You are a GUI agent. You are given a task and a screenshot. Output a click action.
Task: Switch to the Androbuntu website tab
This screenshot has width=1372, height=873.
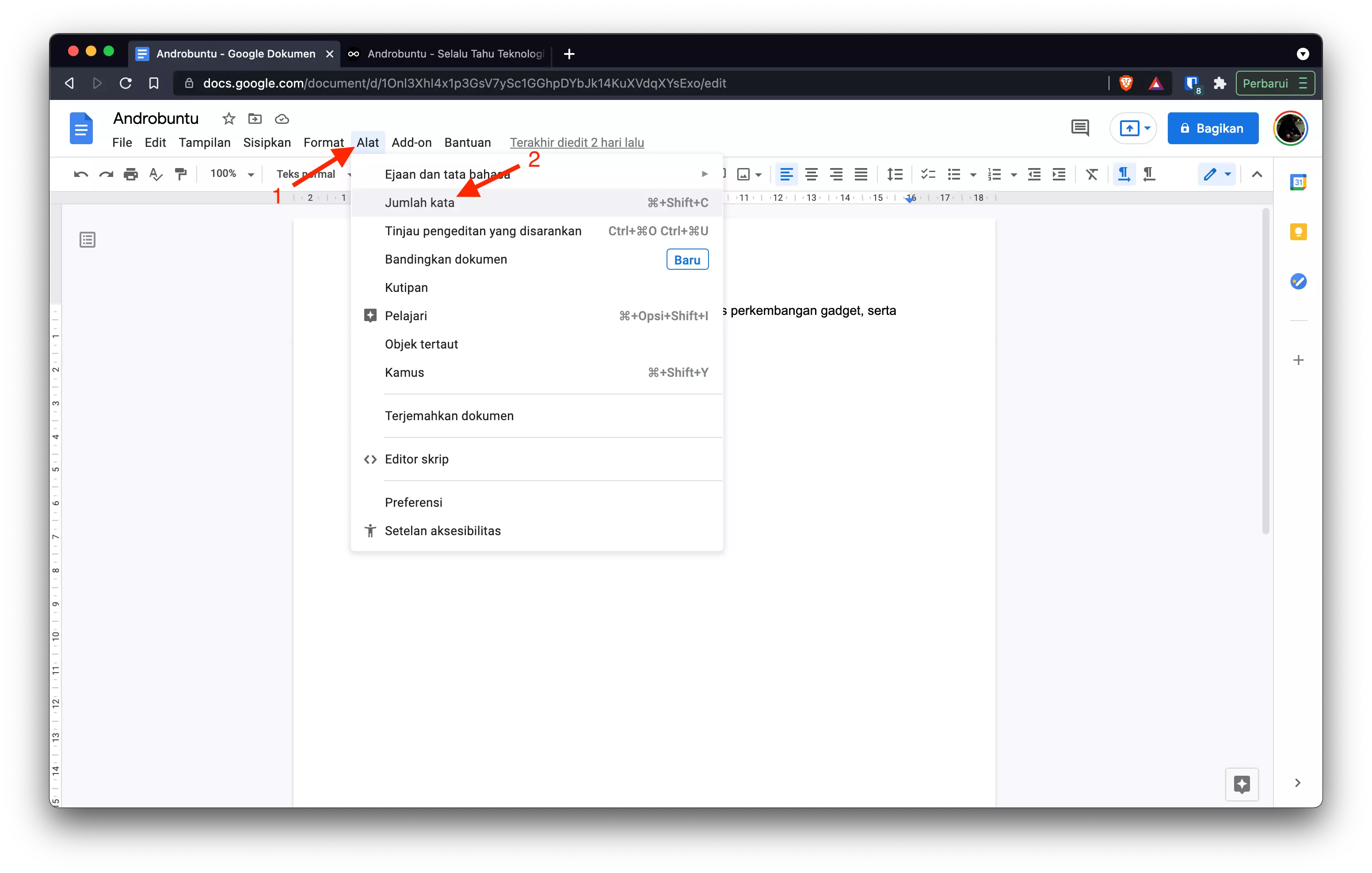[x=450, y=54]
